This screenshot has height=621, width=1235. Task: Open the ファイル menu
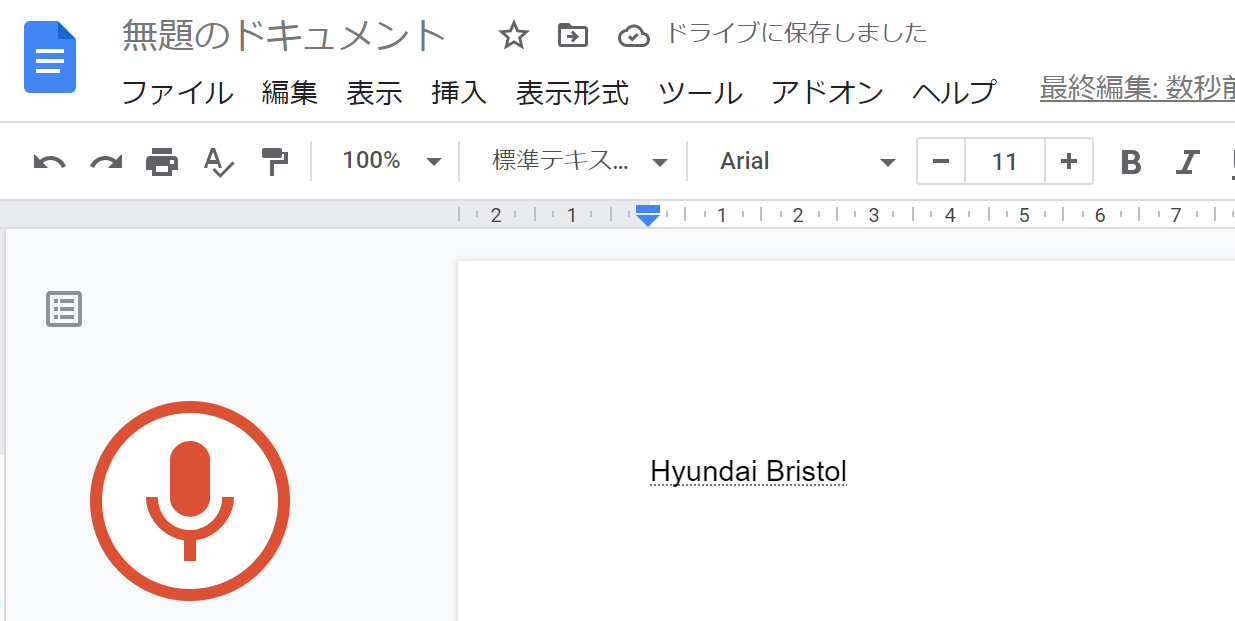pyautogui.click(x=177, y=93)
